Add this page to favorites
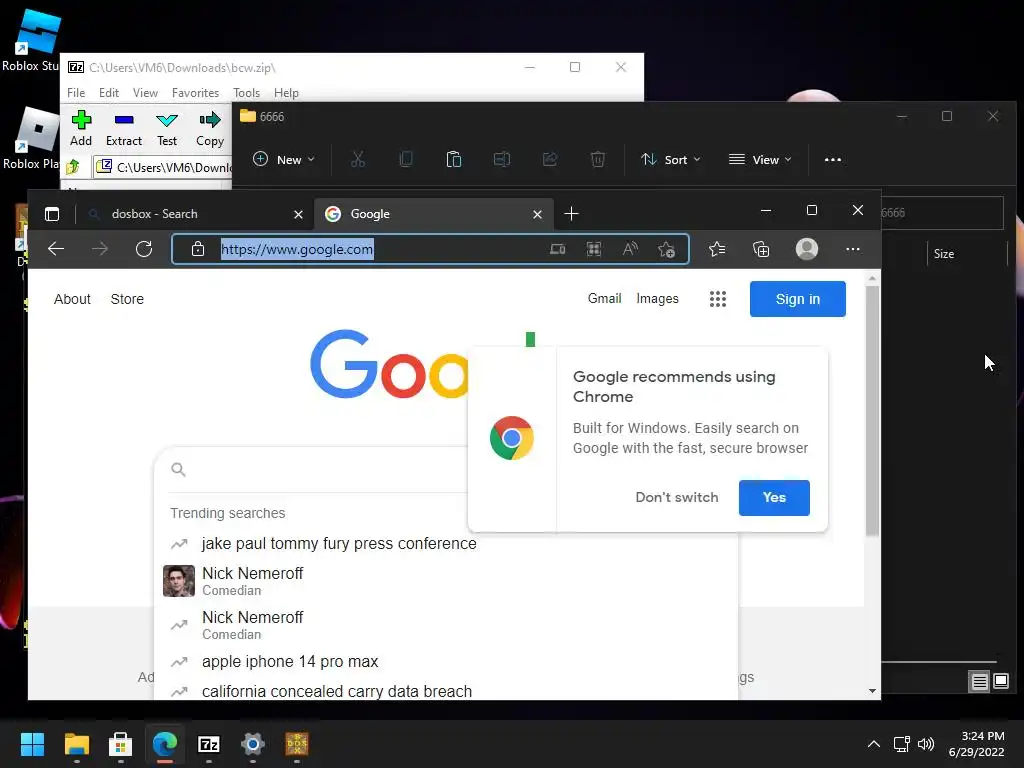The image size is (1024, 768). pos(667,249)
